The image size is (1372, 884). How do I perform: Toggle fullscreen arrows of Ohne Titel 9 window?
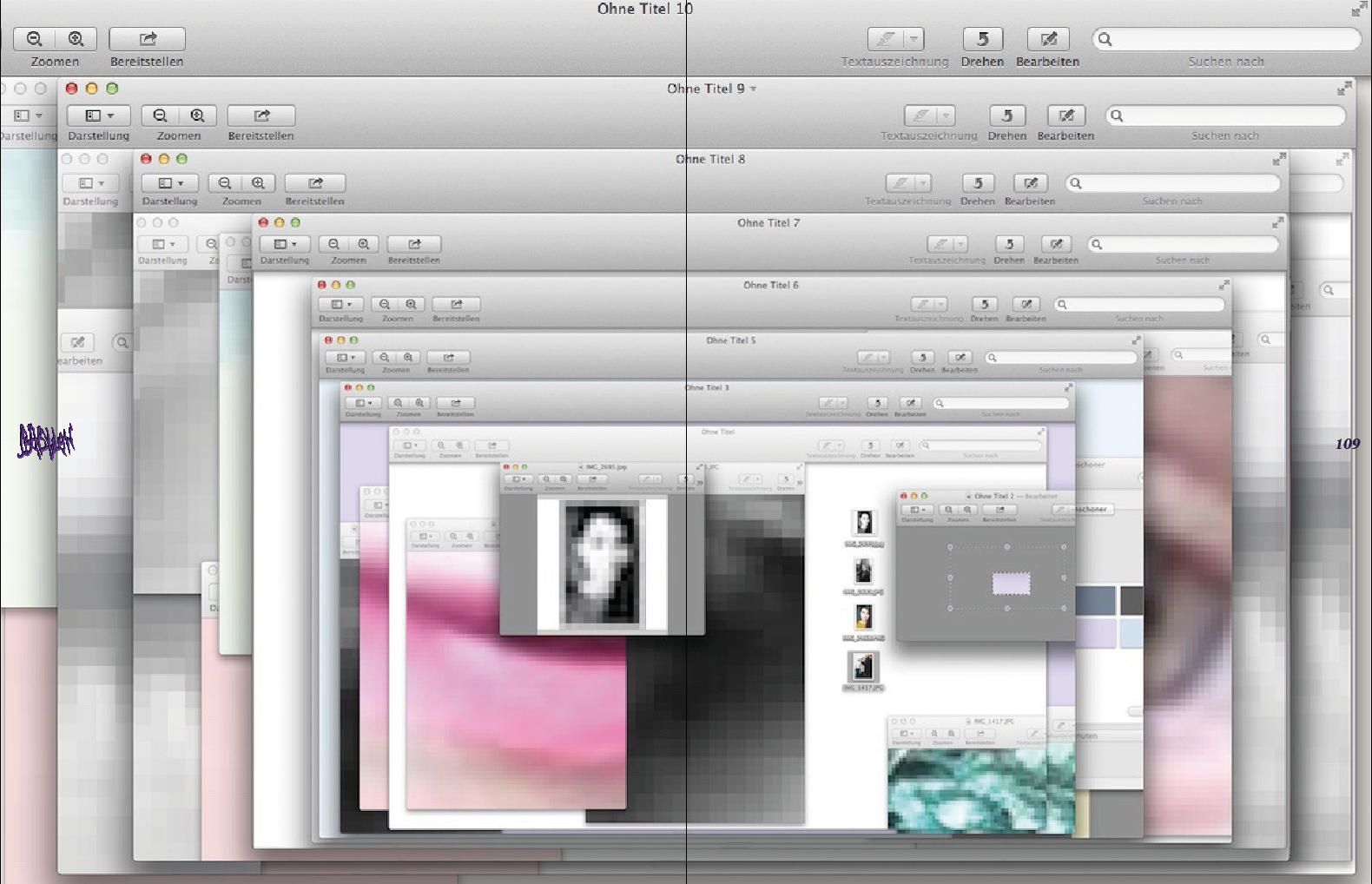[x=1344, y=89]
